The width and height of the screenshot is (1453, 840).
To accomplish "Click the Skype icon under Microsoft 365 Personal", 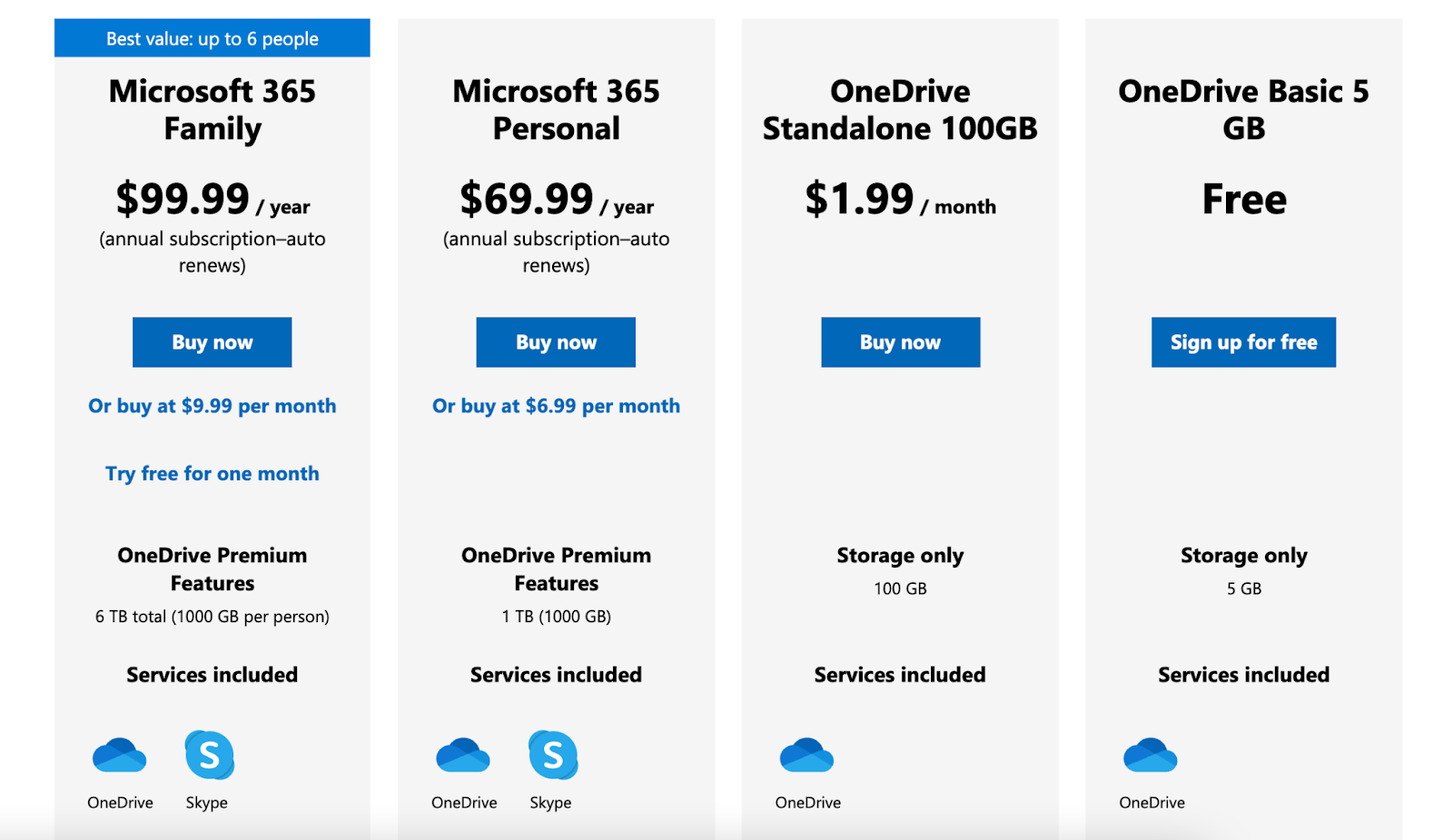I will (552, 756).
